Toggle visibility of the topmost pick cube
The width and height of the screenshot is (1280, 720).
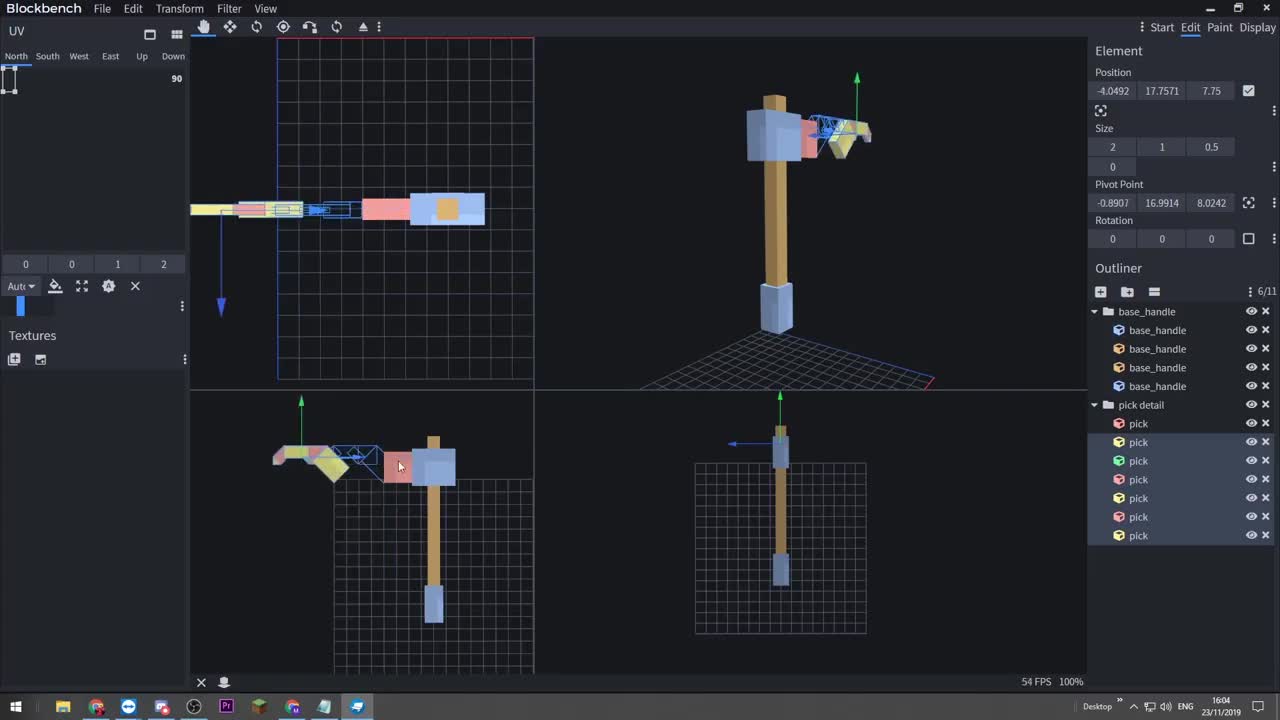[x=1251, y=424]
